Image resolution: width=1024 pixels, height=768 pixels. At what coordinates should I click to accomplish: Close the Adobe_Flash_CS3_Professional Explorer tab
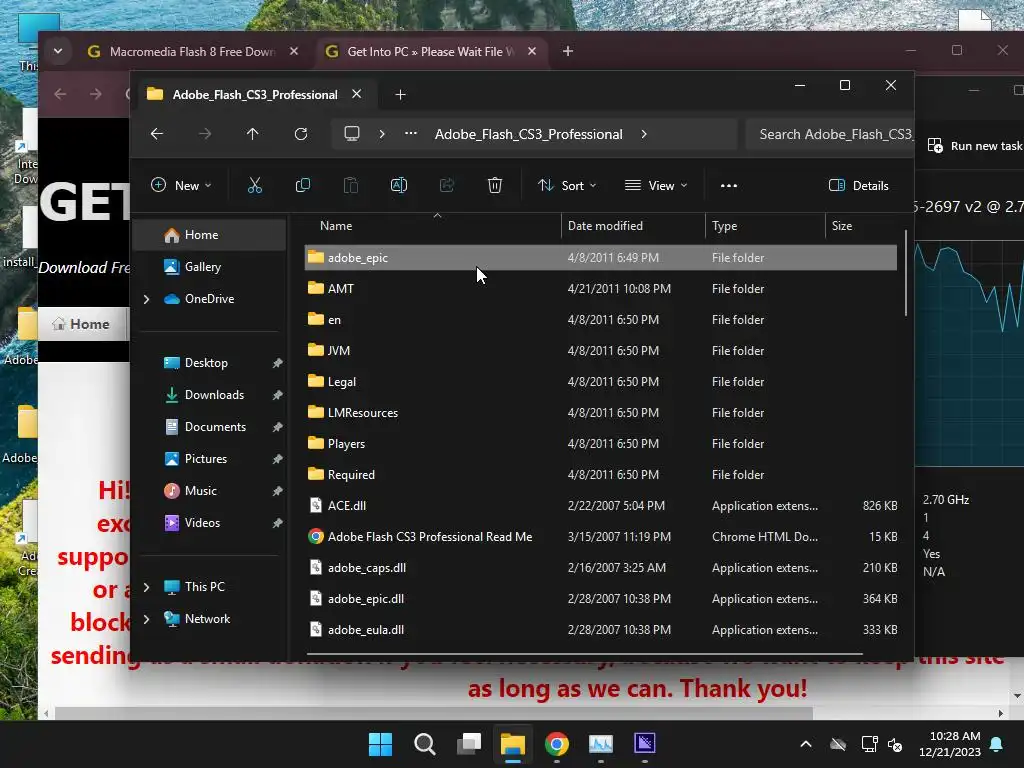tap(357, 94)
